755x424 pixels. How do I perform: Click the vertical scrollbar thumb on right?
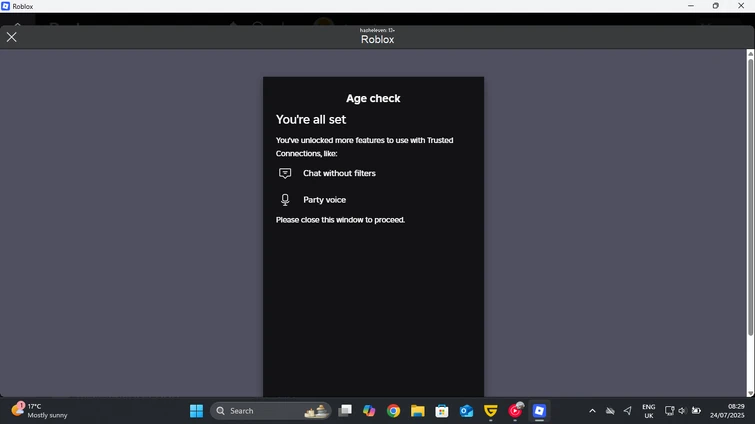(x=750, y=196)
